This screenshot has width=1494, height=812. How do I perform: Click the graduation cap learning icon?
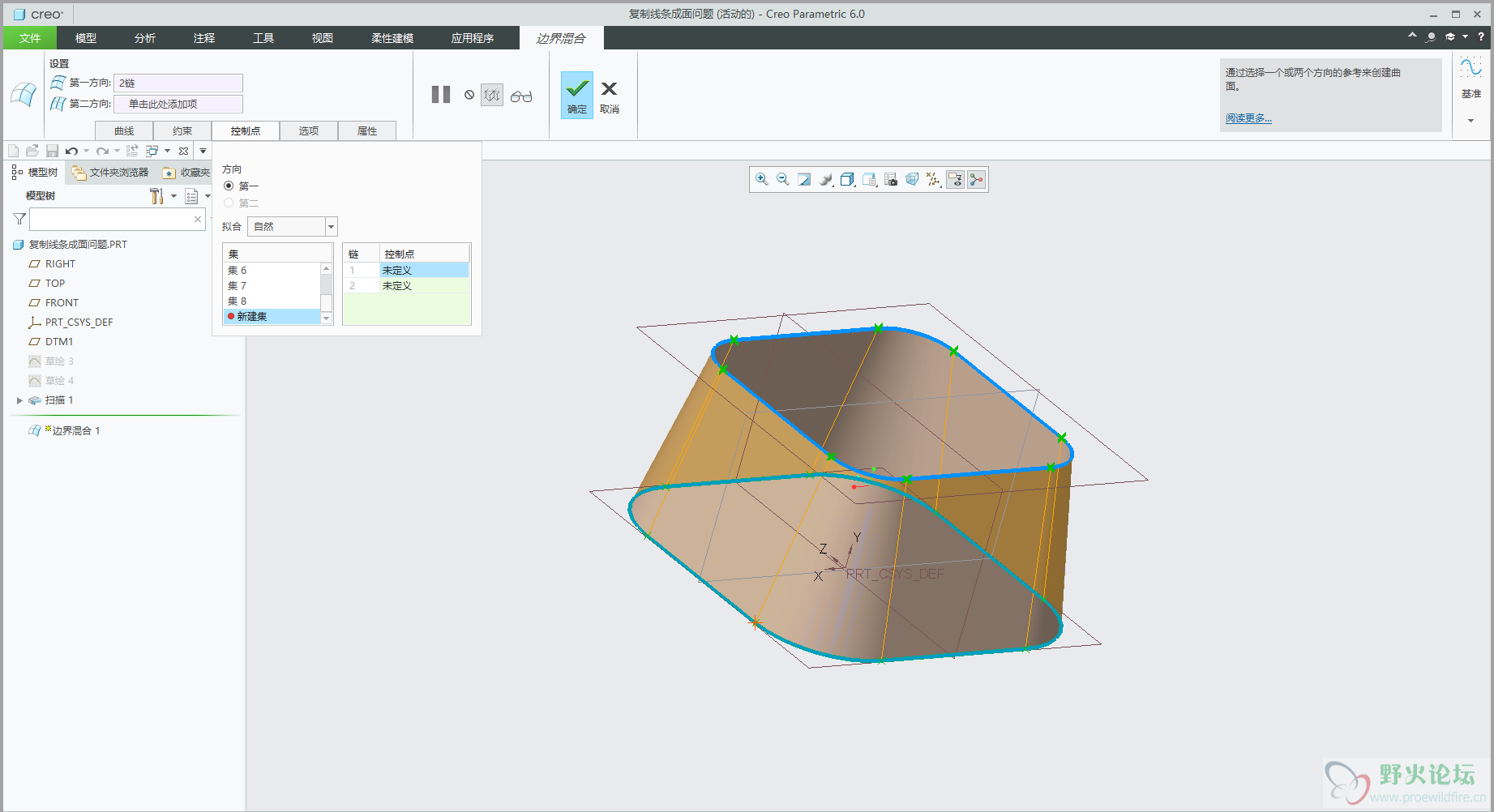(x=1450, y=36)
